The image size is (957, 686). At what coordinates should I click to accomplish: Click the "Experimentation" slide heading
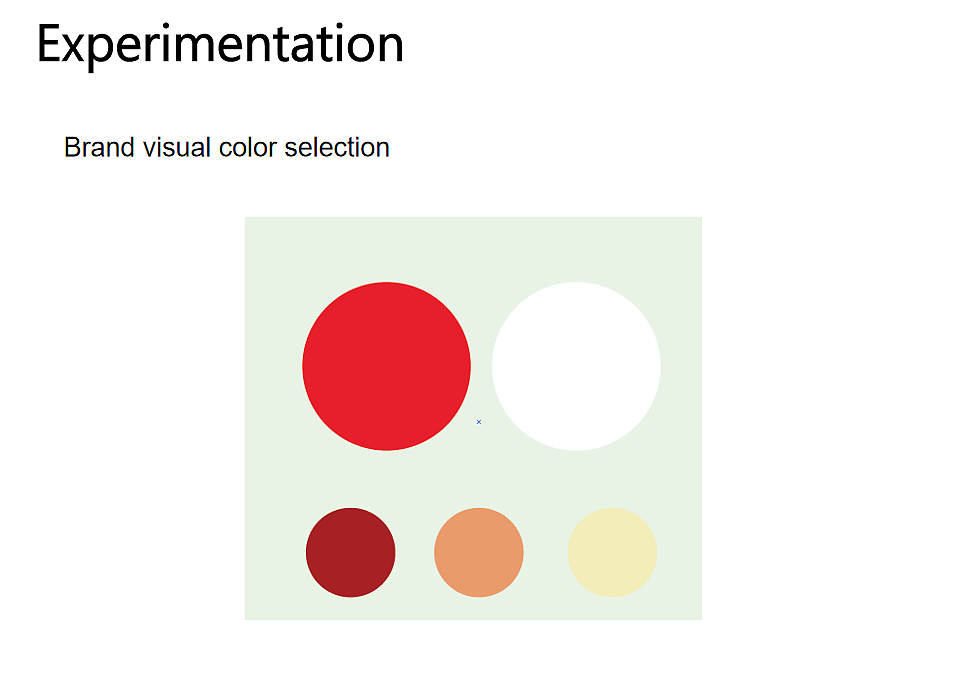tap(220, 44)
